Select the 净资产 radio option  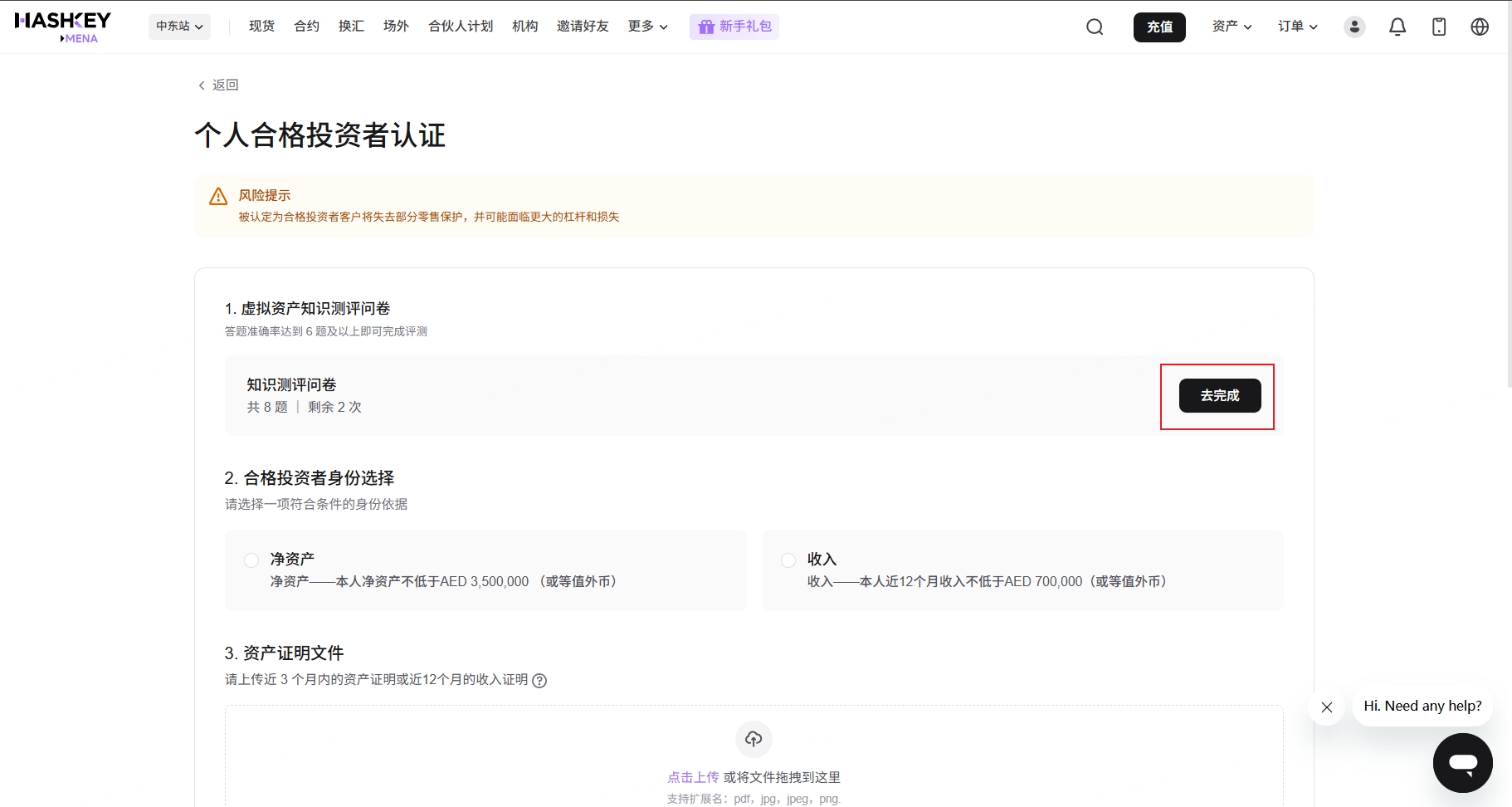tap(251, 560)
